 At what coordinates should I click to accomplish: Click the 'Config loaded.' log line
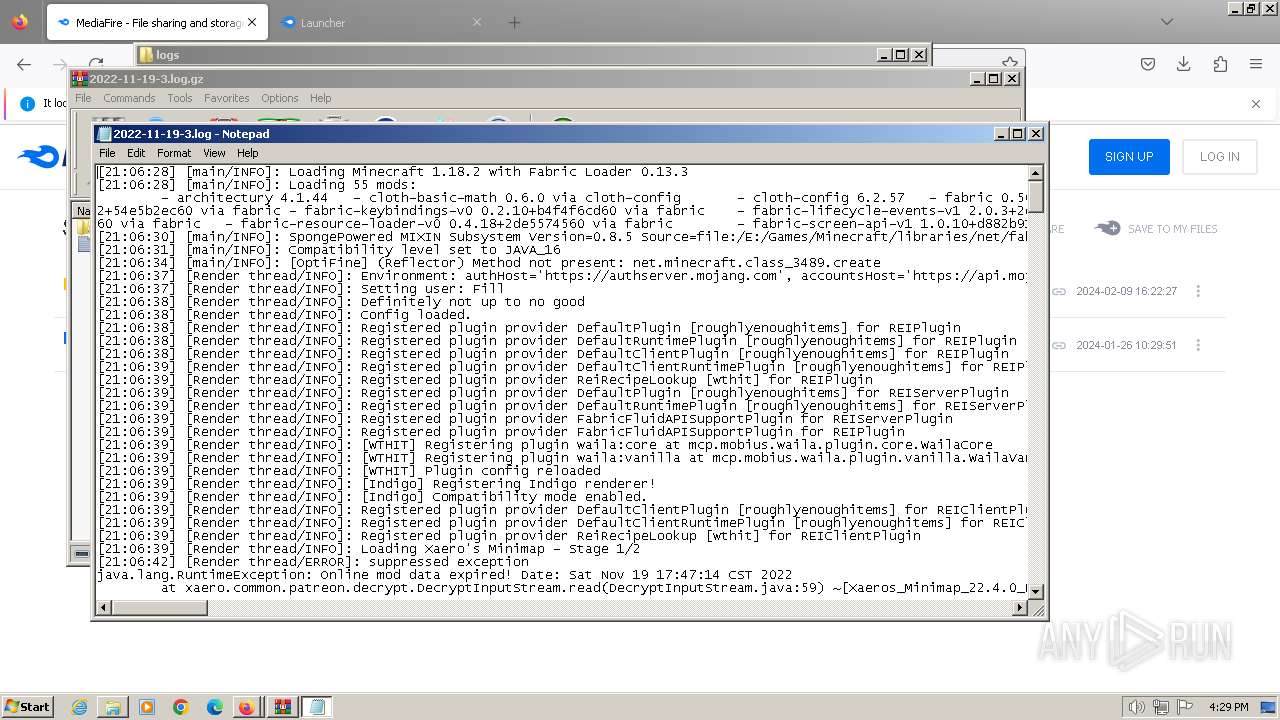pyautogui.click(x=284, y=315)
